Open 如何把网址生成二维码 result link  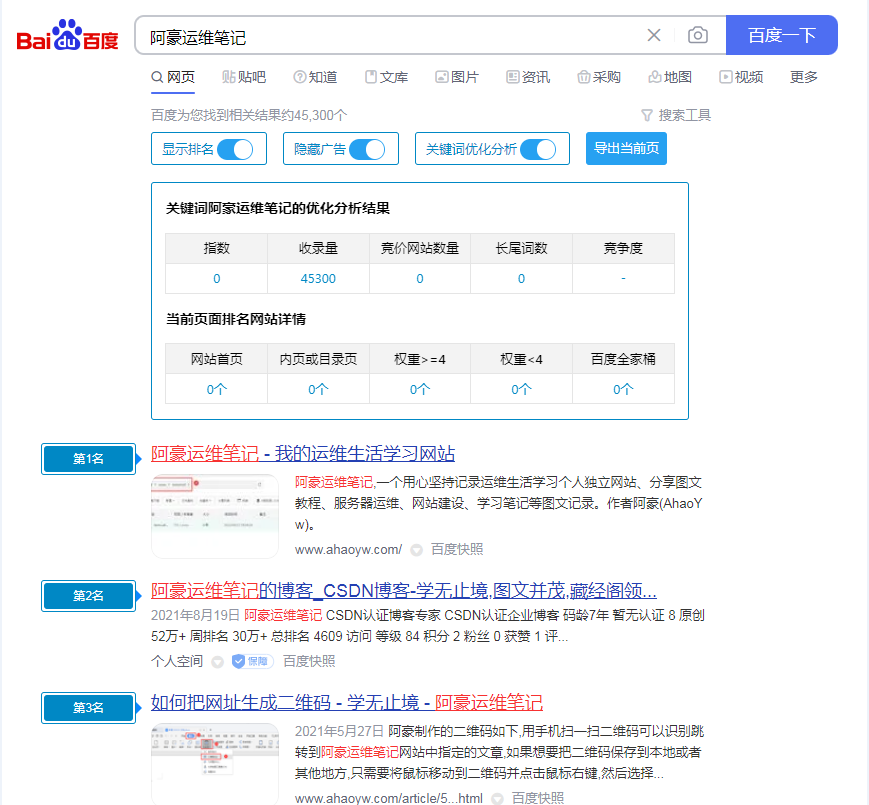coord(346,703)
